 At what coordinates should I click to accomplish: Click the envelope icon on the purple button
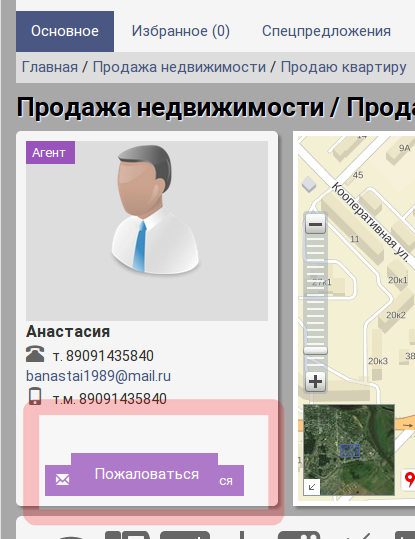63,480
